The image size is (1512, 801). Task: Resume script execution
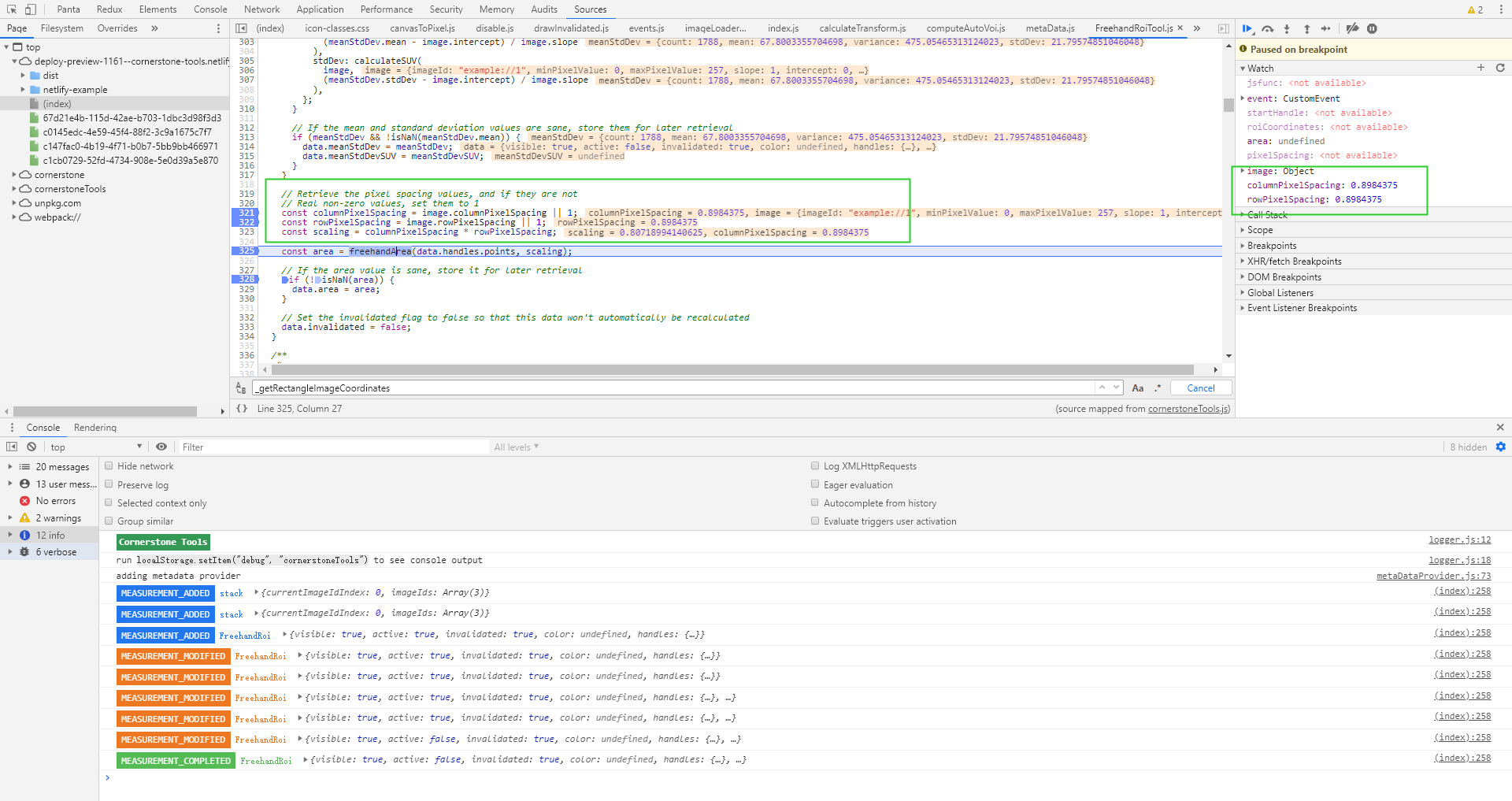1247,28
